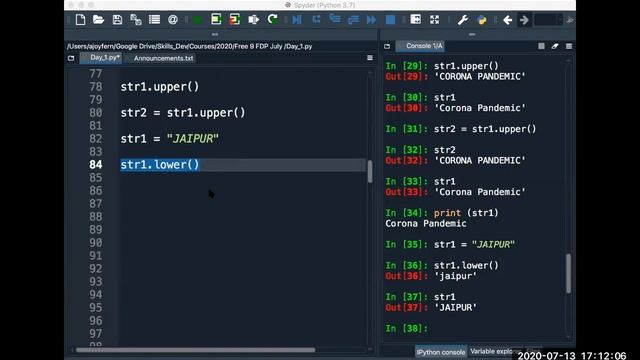640x360 pixels.
Task: Switch to the Announcements.txt tab
Action: (x=163, y=58)
